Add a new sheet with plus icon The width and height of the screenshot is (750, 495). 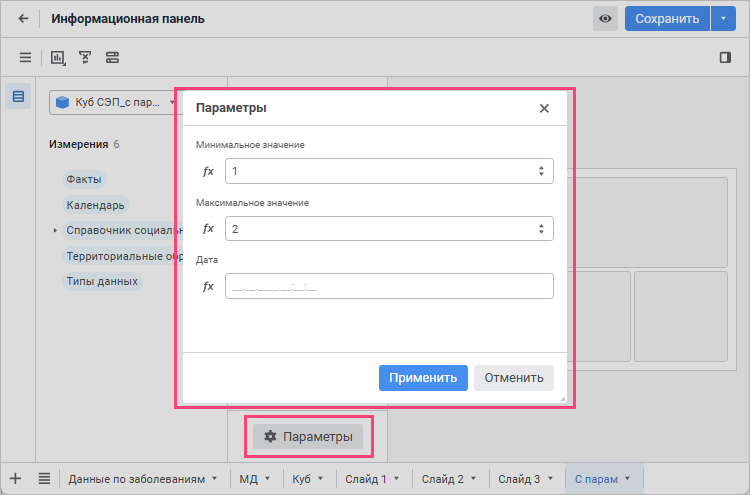coord(15,478)
